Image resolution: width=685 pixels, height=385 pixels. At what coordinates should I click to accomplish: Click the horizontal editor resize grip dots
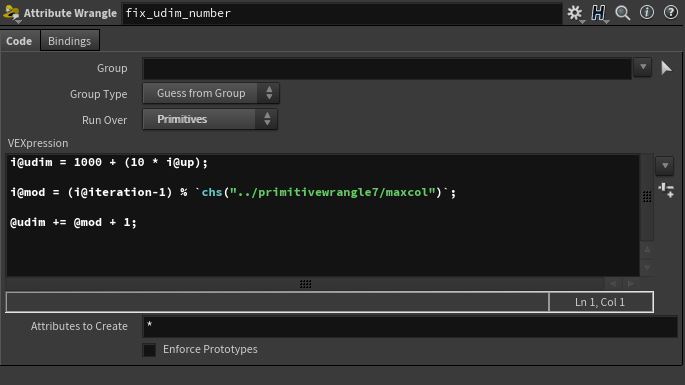(x=305, y=284)
